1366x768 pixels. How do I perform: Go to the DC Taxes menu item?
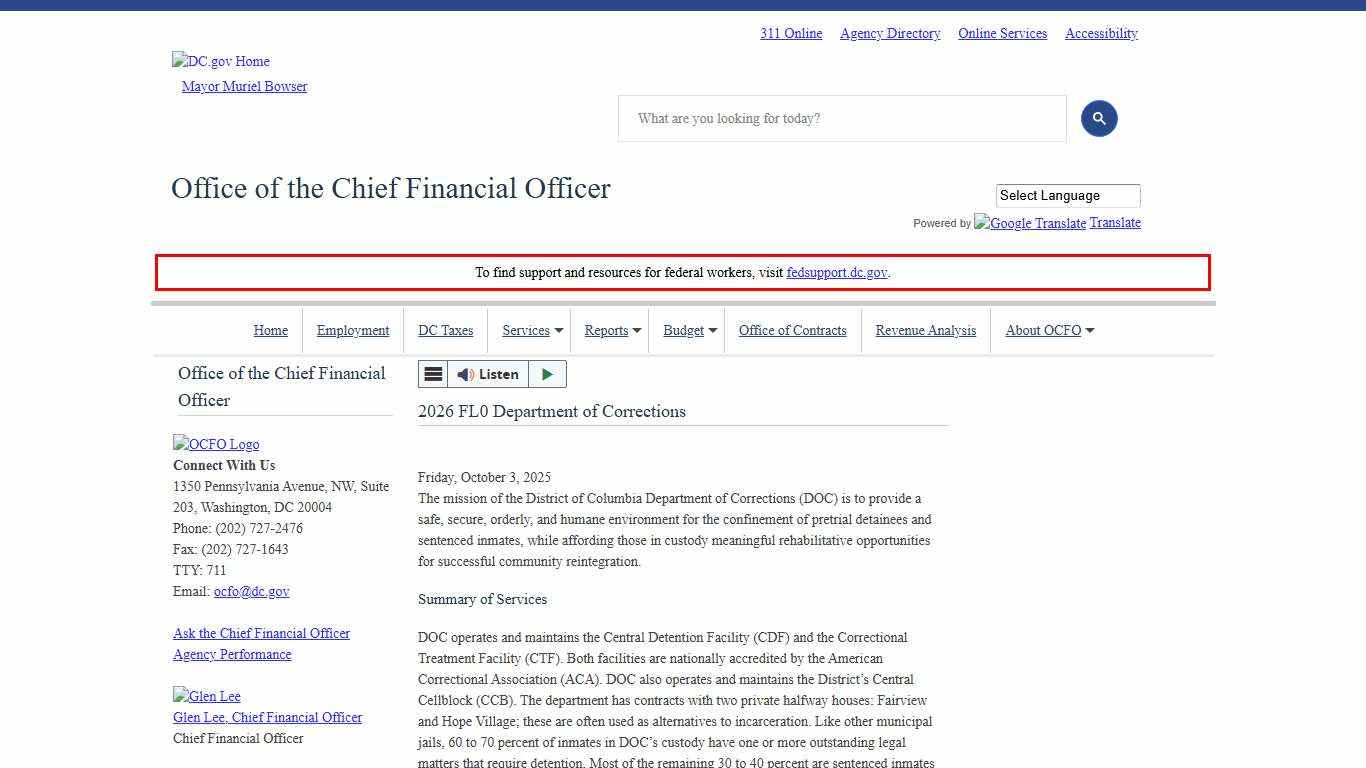[446, 331]
